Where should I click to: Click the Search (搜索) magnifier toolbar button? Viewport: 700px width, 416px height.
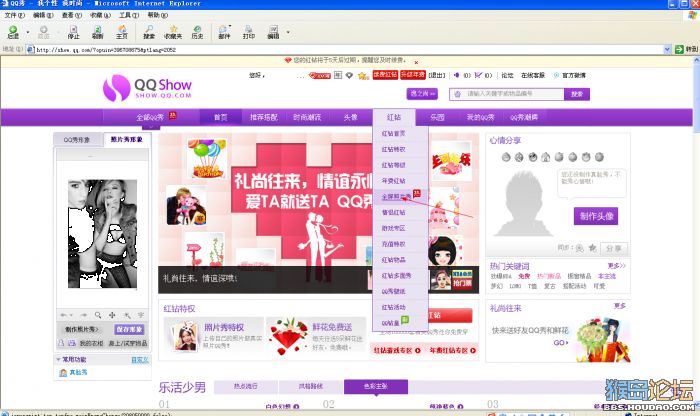coord(149,32)
